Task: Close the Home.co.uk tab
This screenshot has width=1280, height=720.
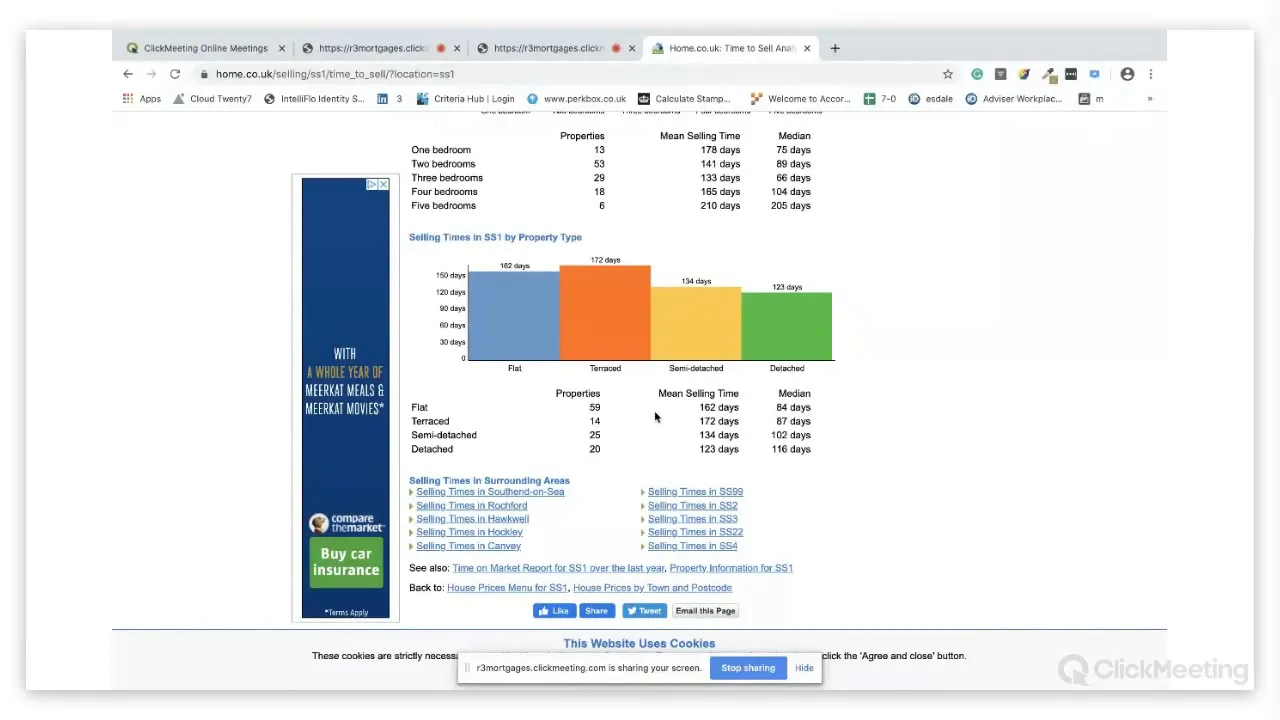Action: (807, 48)
